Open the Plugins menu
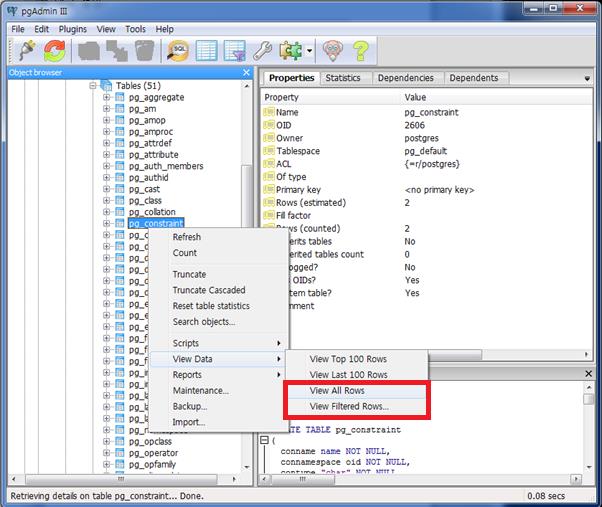 (72, 30)
